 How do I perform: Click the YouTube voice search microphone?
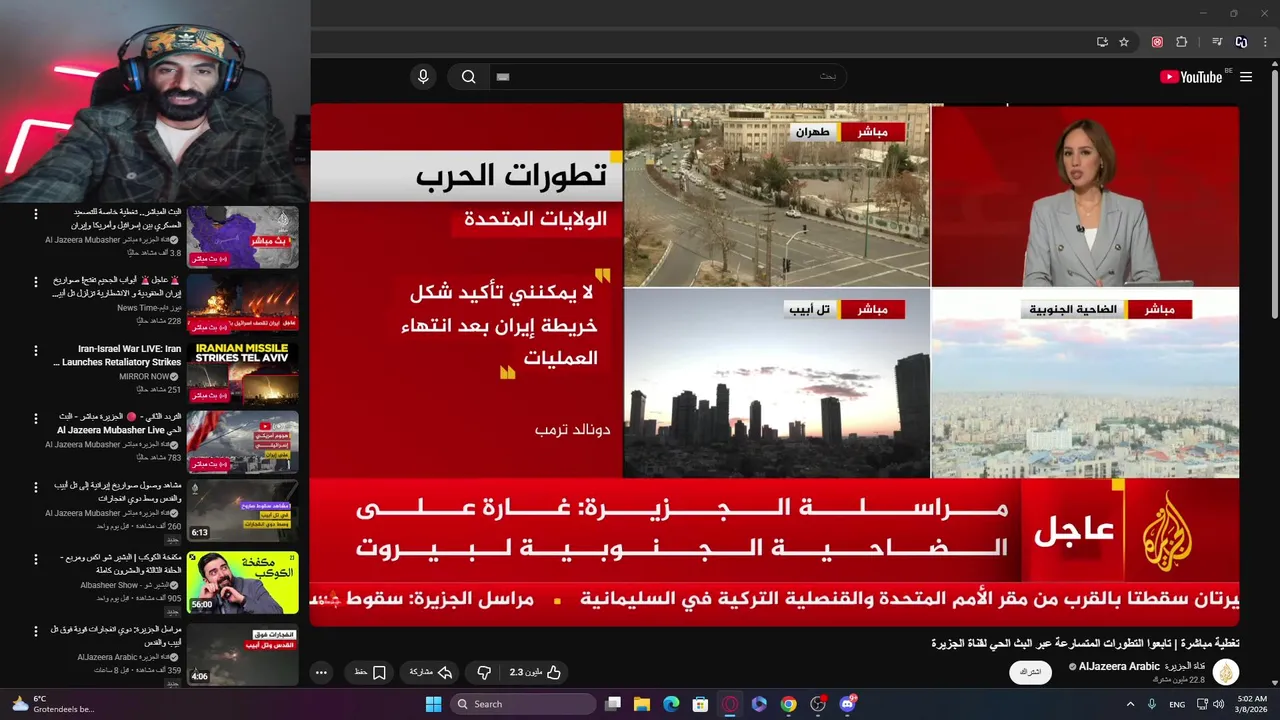click(423, 77)
